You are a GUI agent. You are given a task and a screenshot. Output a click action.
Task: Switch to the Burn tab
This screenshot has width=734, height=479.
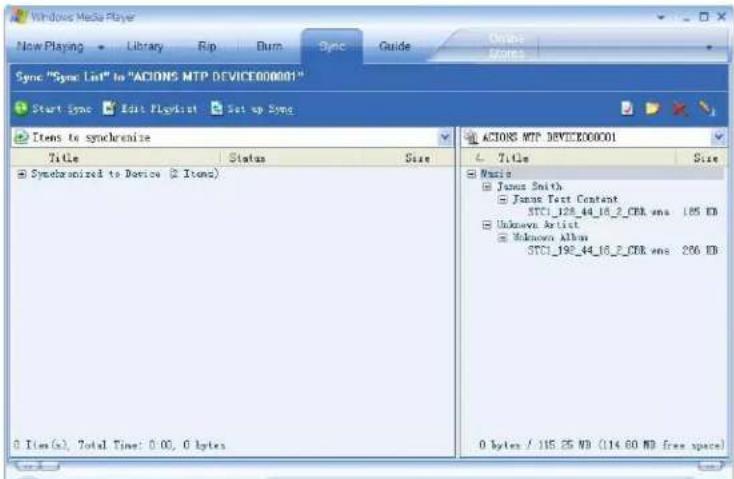[x=269, y=46]
